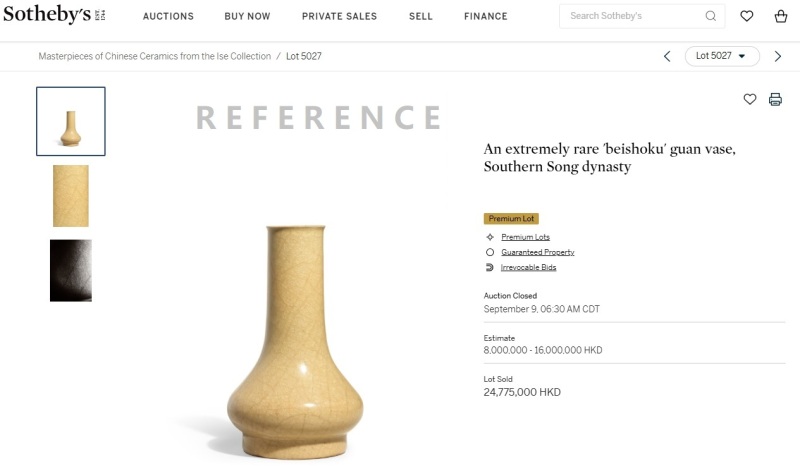The image size is (800, 471).
Task: Go to Ise Collection breadcrumb link
Action: click(x=154, y=56)
